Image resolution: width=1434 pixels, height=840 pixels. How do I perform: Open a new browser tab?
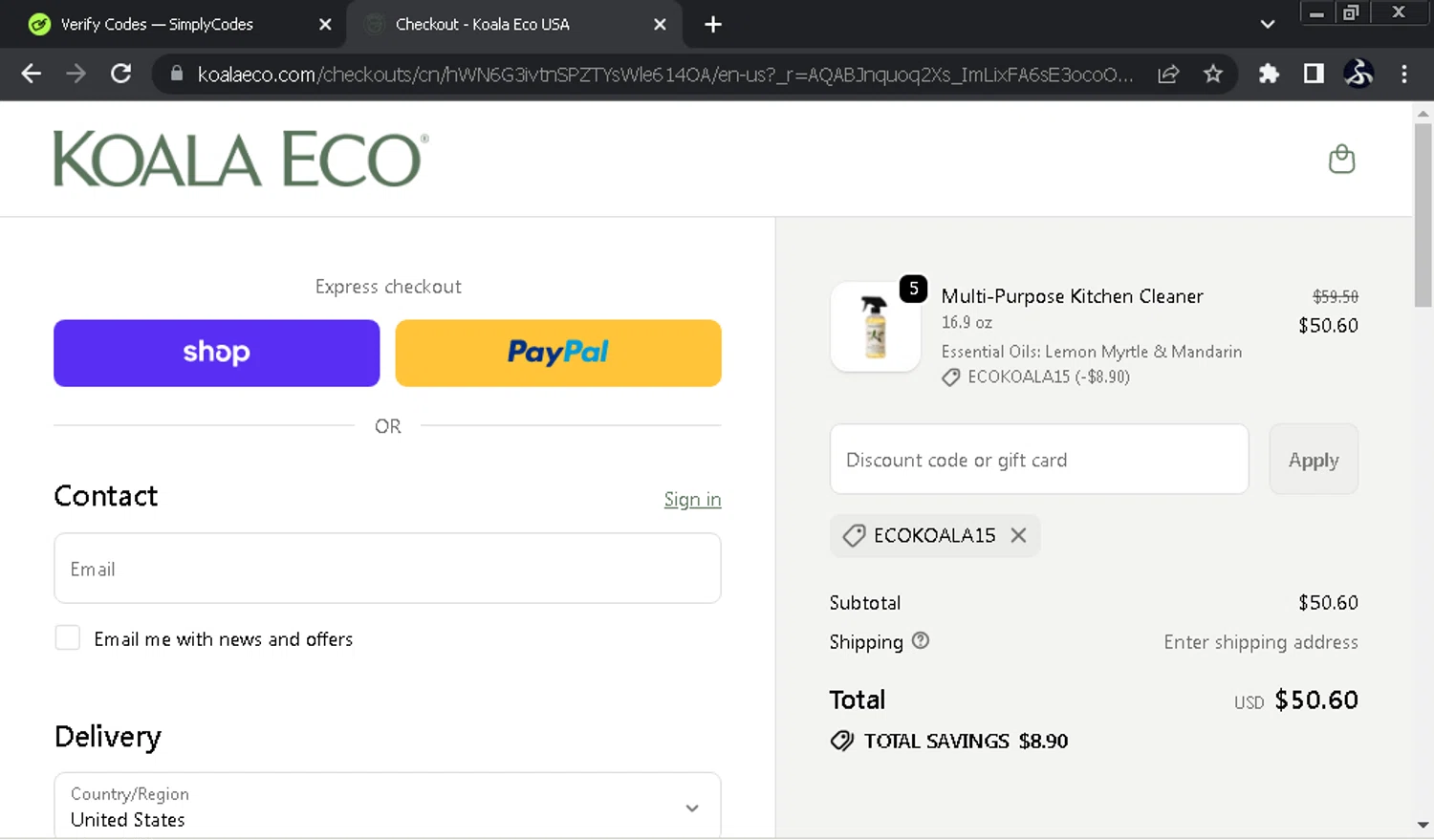712,24
